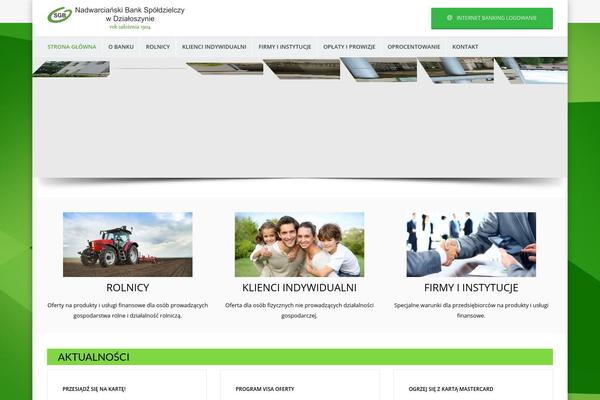Open Klienci Indywidualni menu item

(x=214, y=47)
